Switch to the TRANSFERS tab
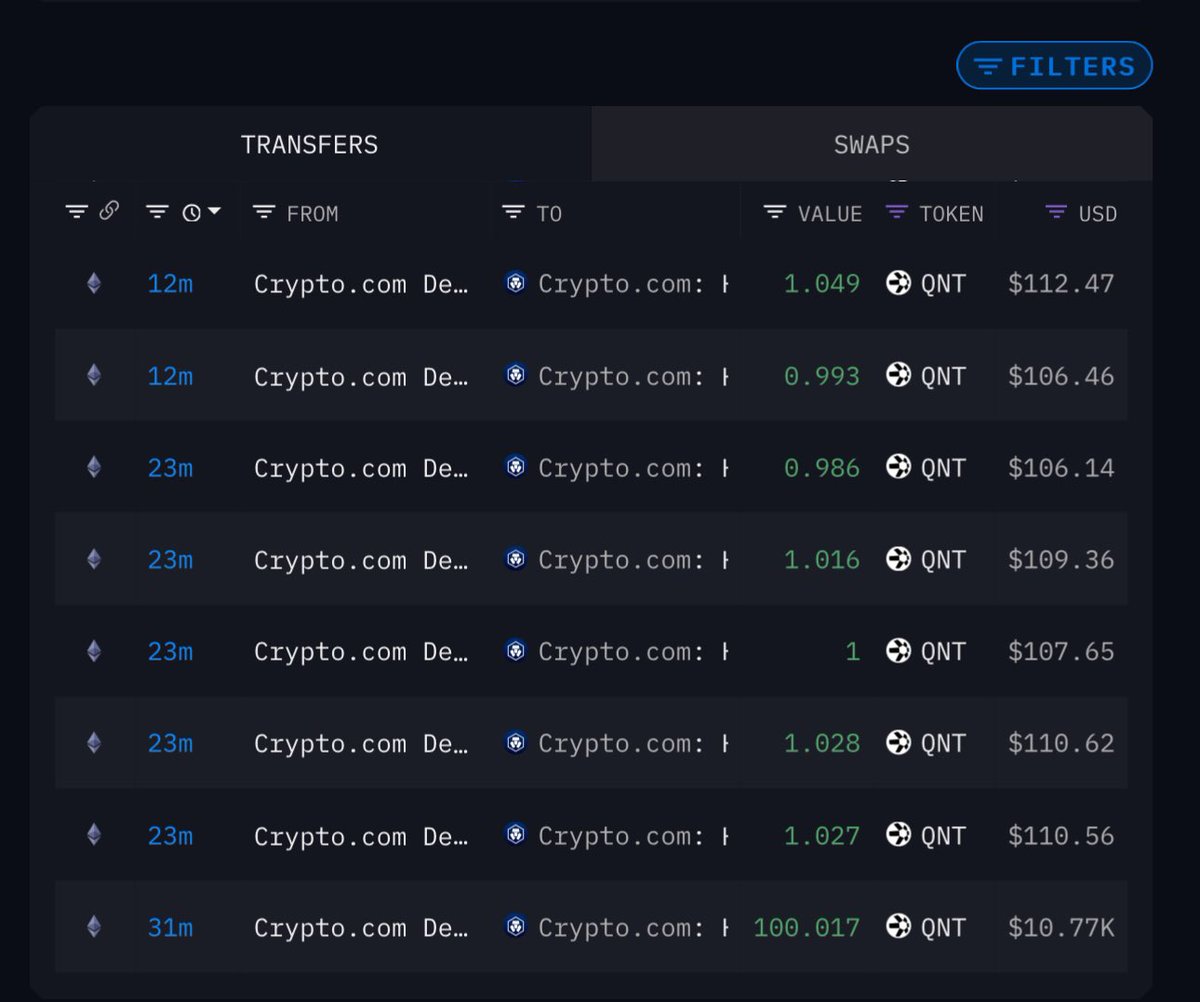This screenshot has height=1002, width=1200. [x=310, y=144]
